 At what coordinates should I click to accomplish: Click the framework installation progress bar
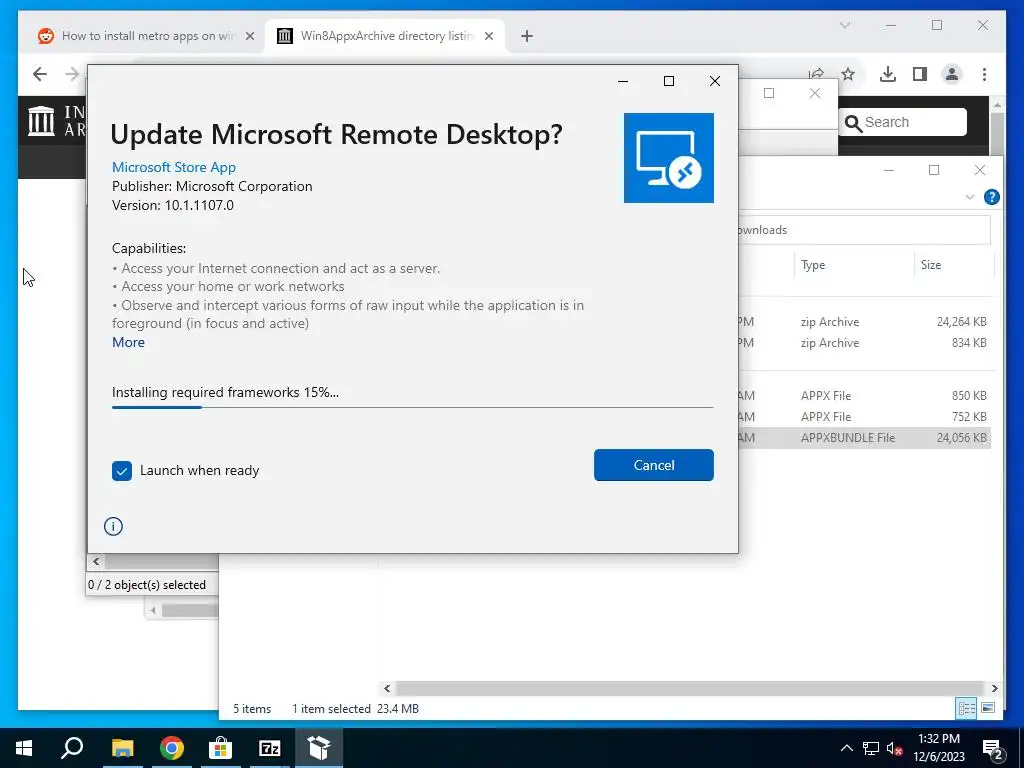coord(412,407)
